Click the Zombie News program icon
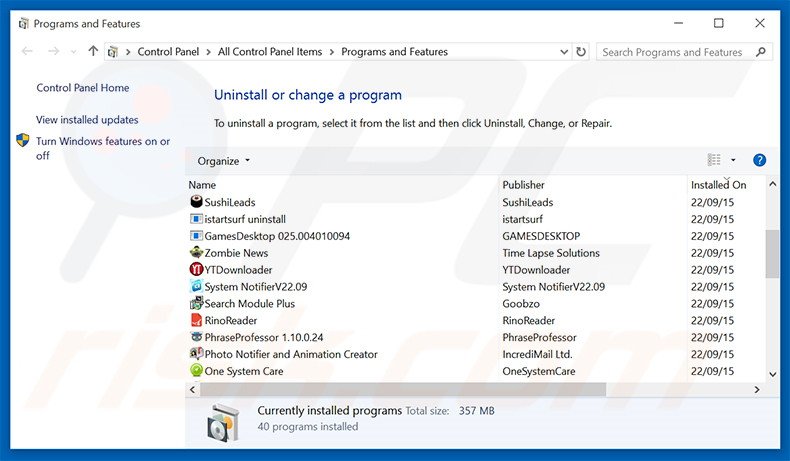 tap(196, 252)
